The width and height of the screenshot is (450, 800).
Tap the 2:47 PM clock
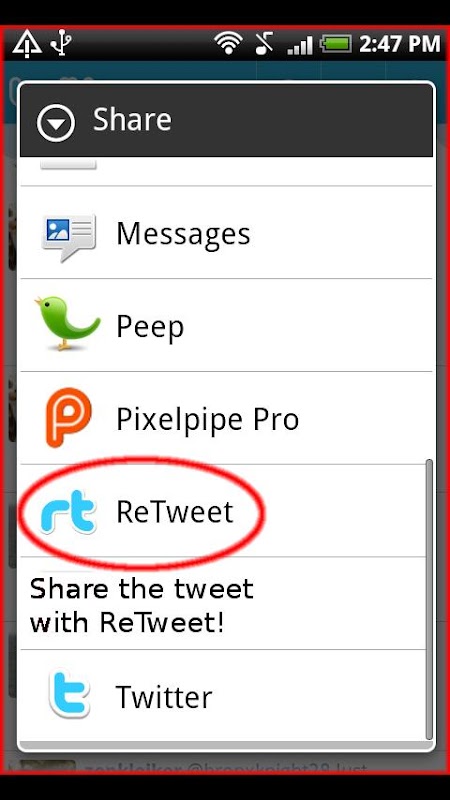pos(399,44)
